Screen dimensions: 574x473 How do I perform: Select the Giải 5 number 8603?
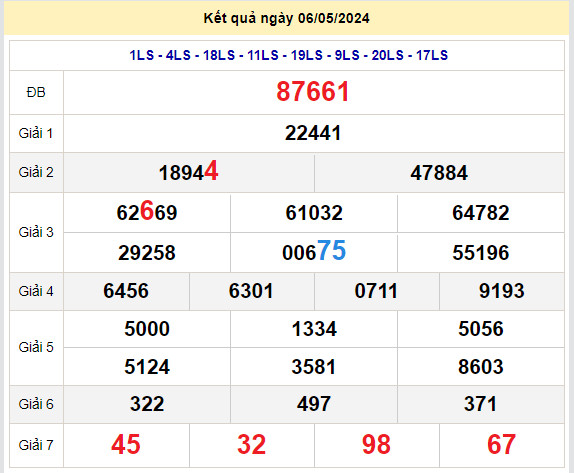click(481, 366)
